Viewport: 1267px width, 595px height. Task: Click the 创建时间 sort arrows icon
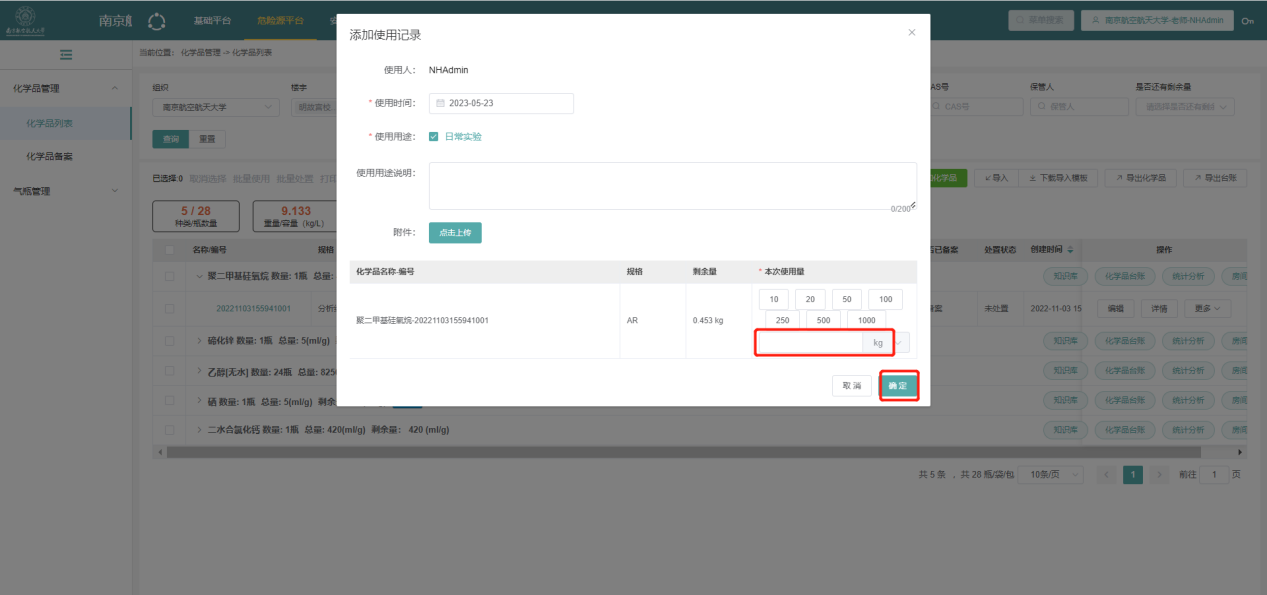[1071, 249]
